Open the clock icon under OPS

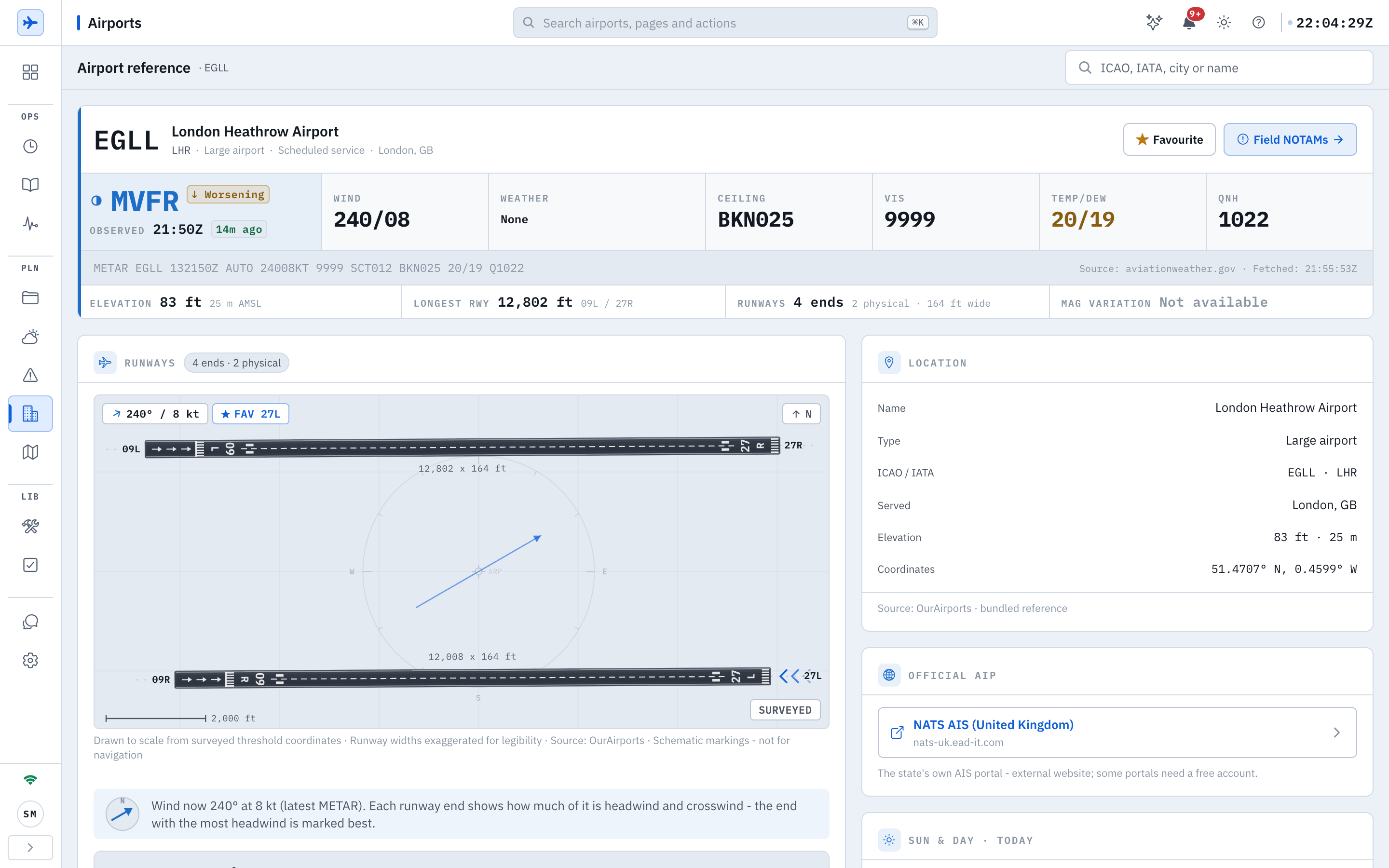30,147
